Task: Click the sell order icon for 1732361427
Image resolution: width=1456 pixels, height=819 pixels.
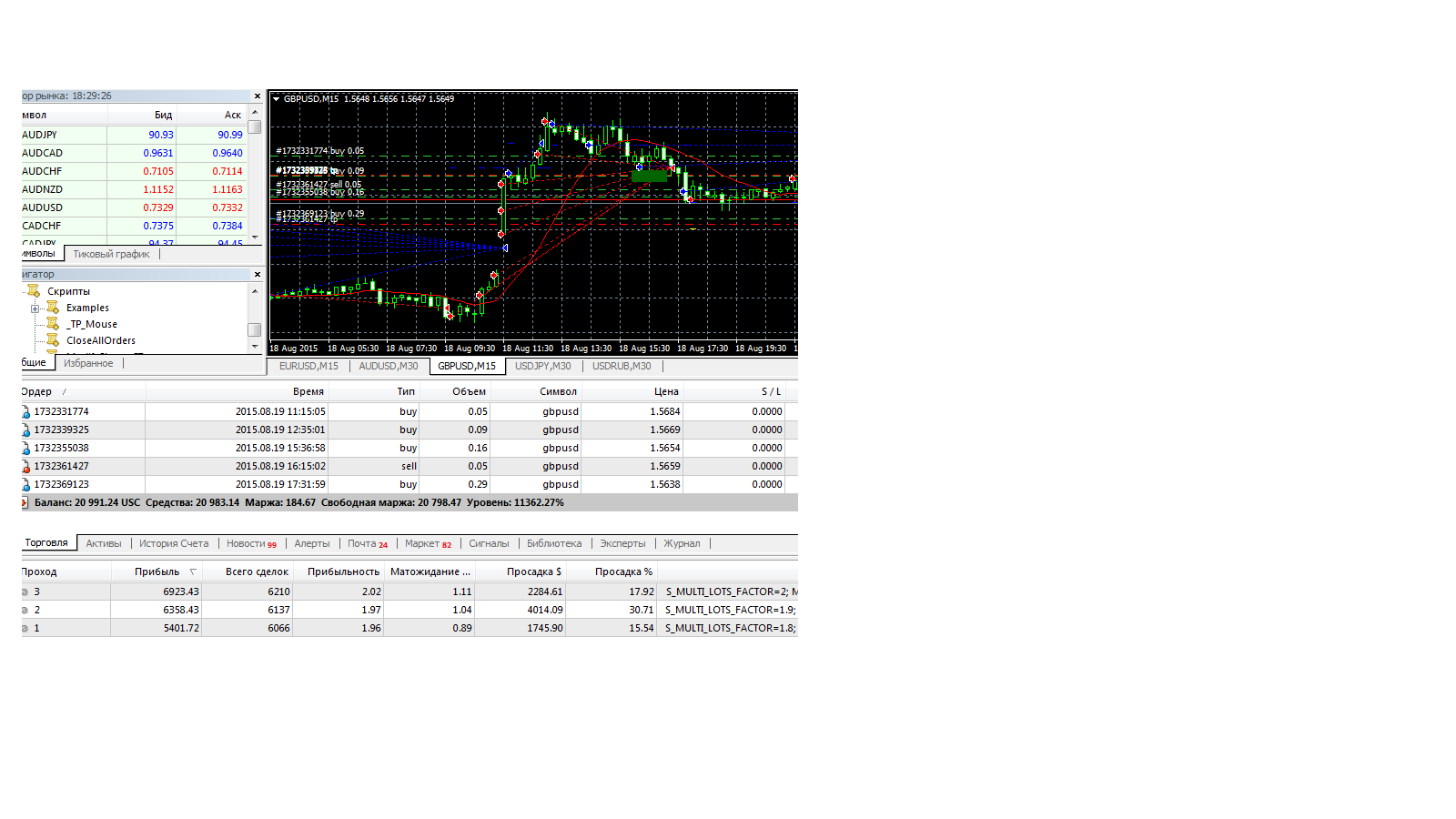Action: point(26,466)
